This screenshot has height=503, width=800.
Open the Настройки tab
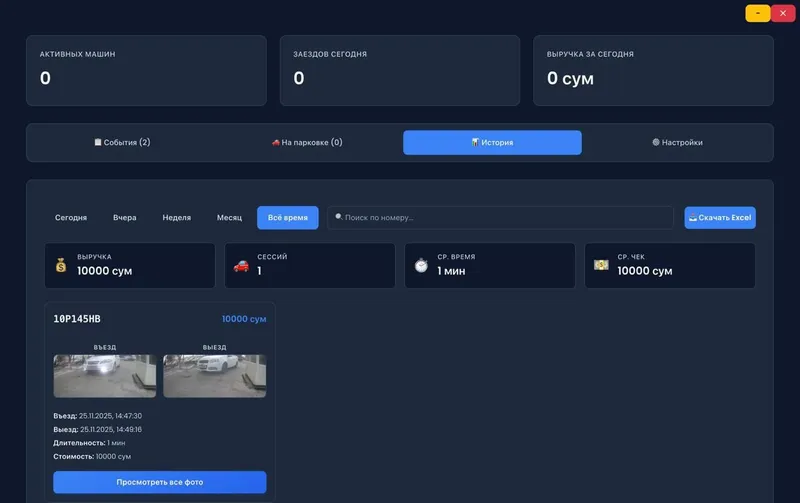click(x=677, y=142)
